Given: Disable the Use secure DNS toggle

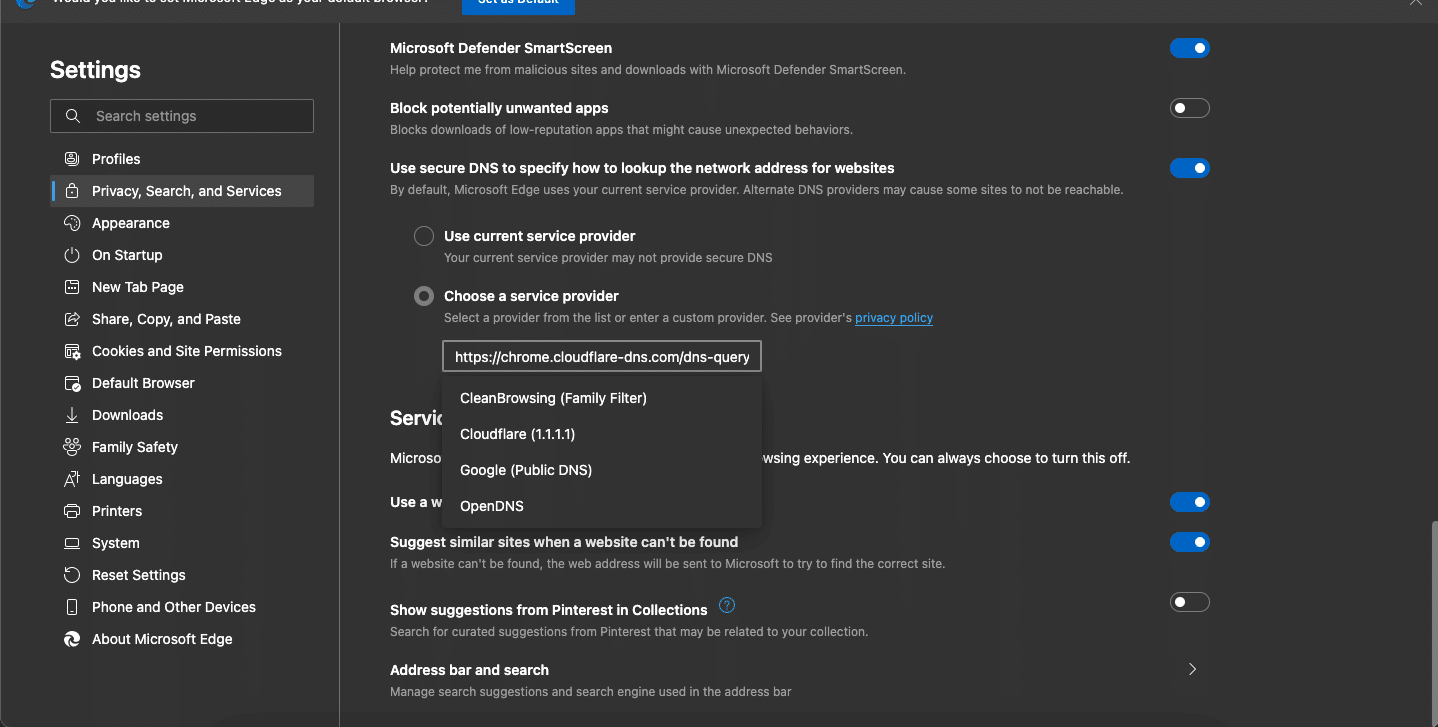Looking at the screenshot, I should coord(1190,168).
